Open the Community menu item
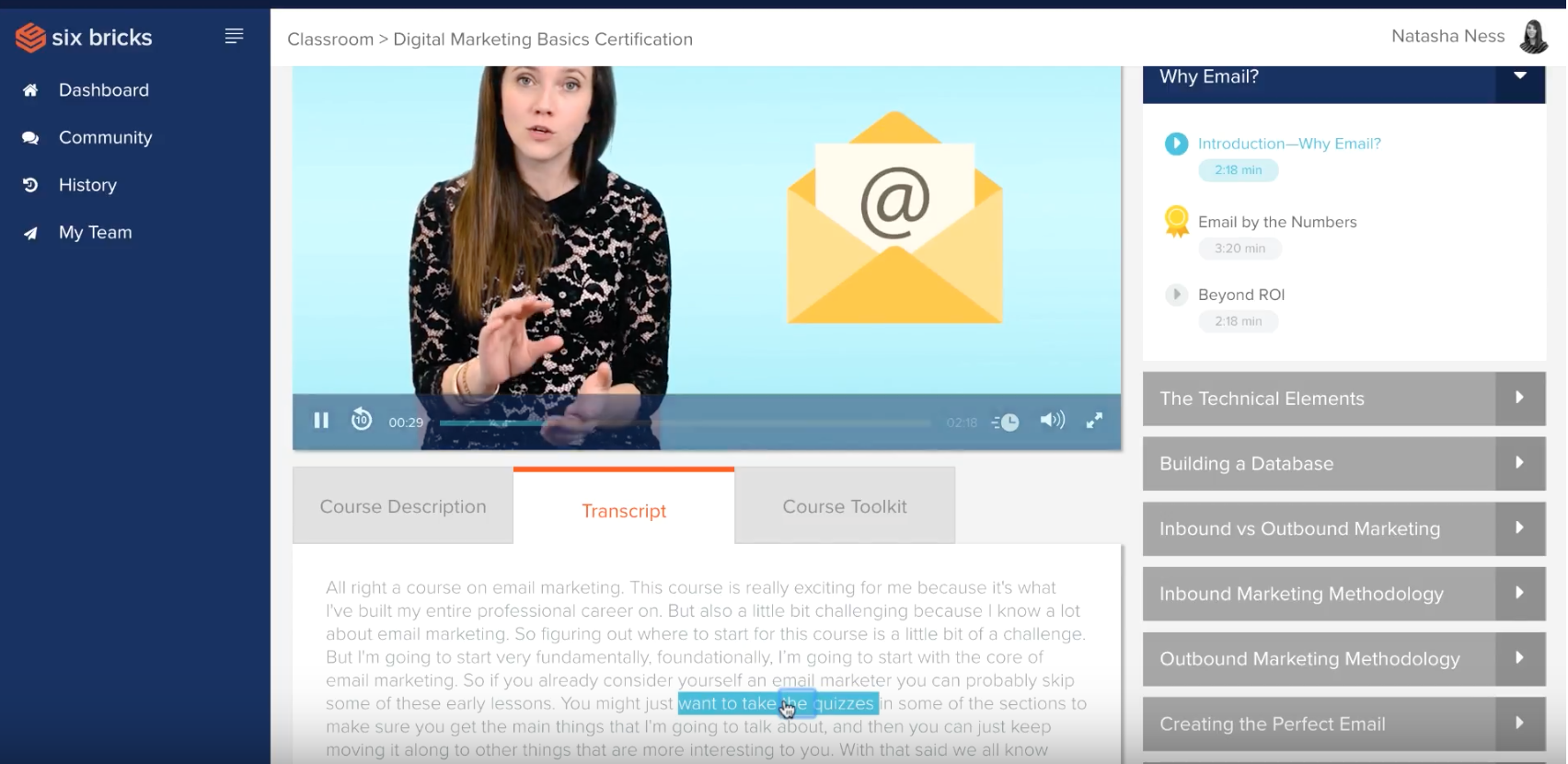 [106, 138]
